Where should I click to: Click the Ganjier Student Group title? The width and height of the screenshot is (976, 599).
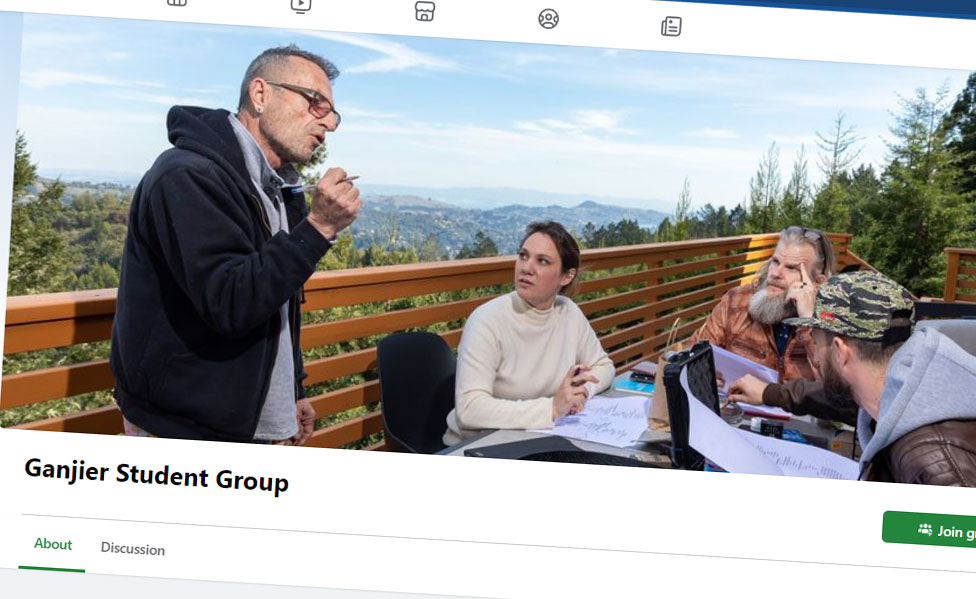(156, 475)
